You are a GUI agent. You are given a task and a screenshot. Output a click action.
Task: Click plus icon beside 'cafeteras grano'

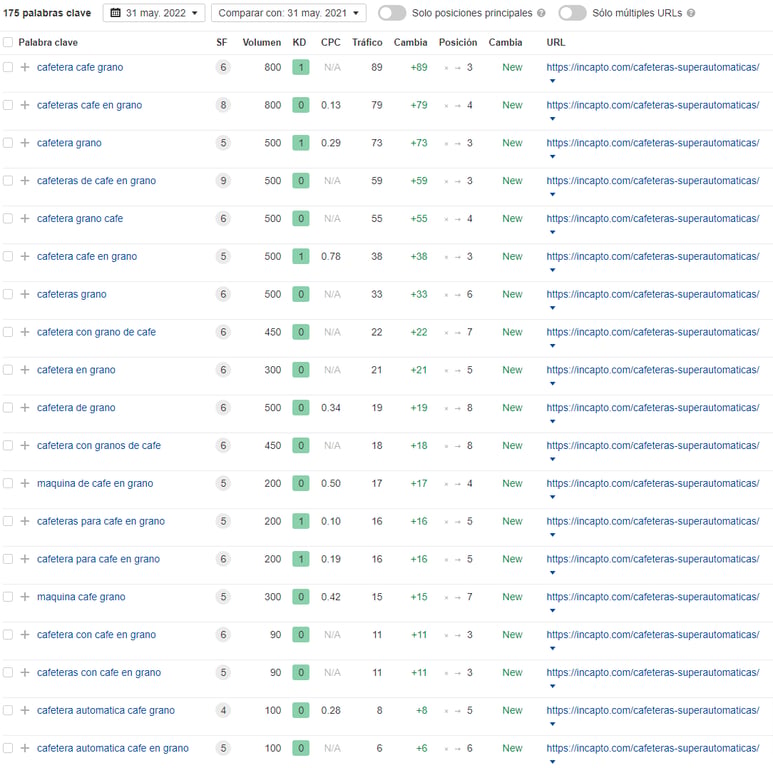coord(25,294)
